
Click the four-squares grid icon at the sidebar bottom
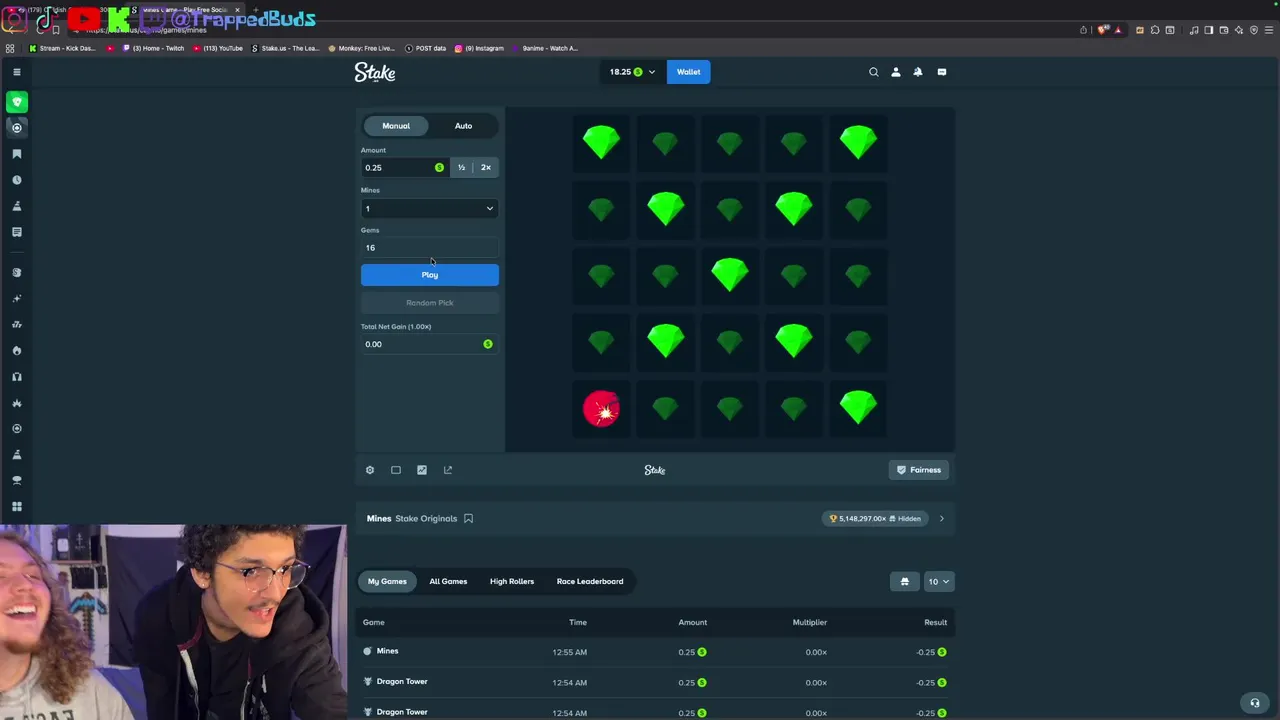(17, 506)
